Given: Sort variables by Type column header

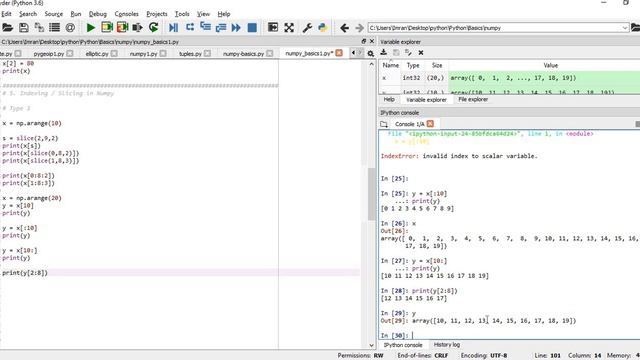Looking at the screenshot, I should 413,65.
